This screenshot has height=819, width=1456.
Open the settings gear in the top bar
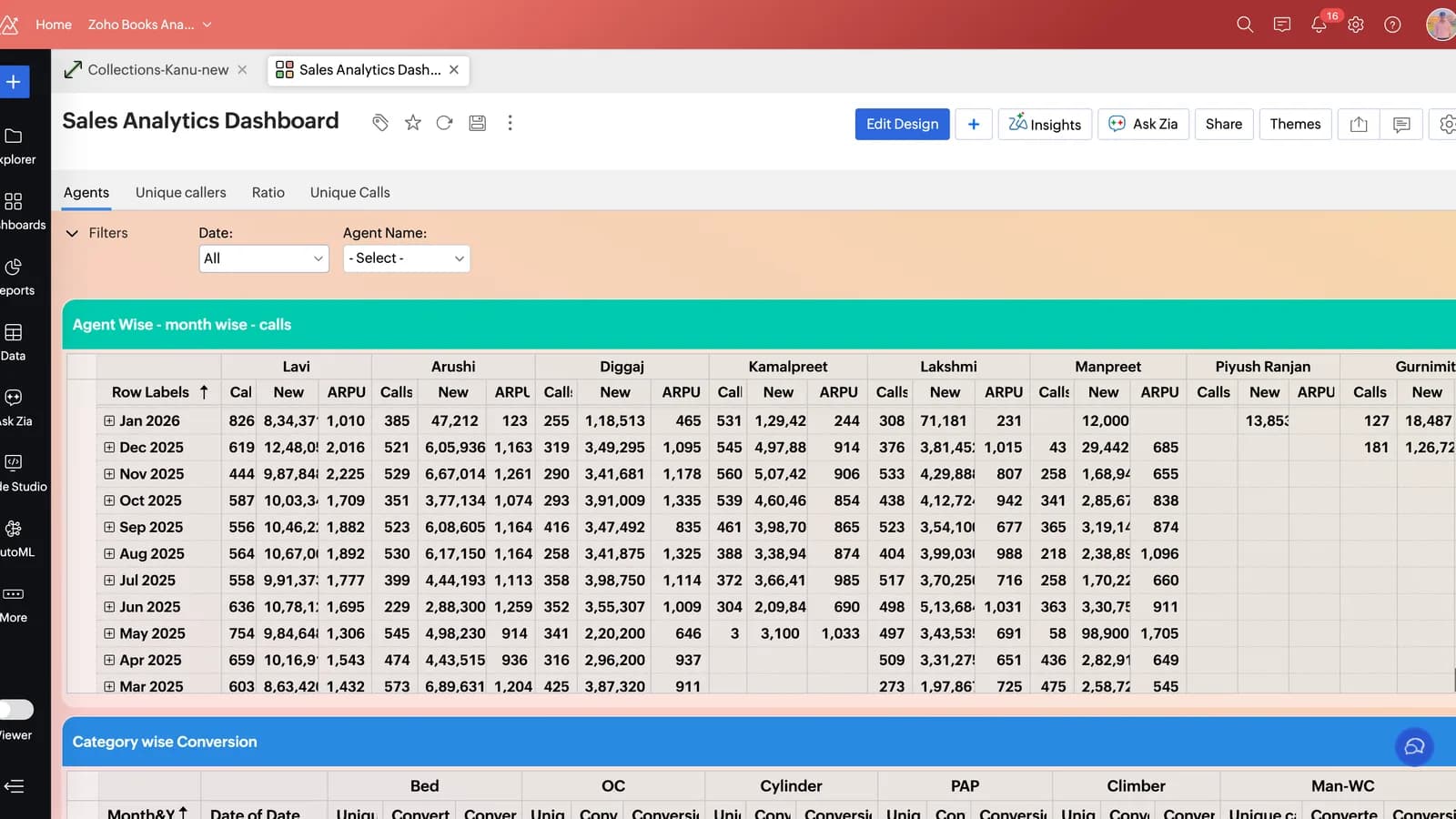pos(1356,25)
